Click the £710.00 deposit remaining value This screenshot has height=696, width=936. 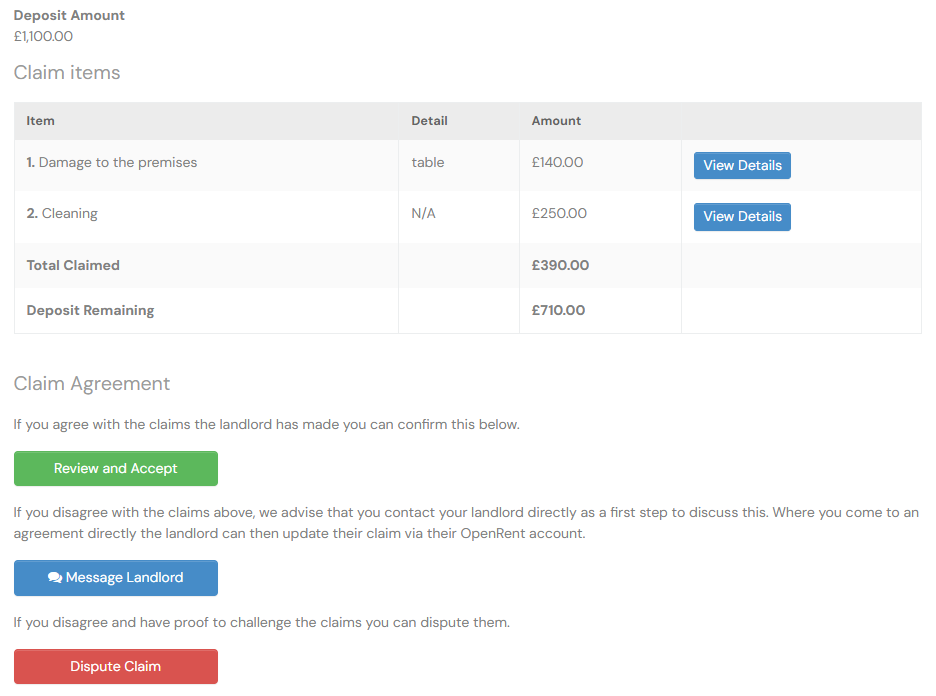pos(558,311)
